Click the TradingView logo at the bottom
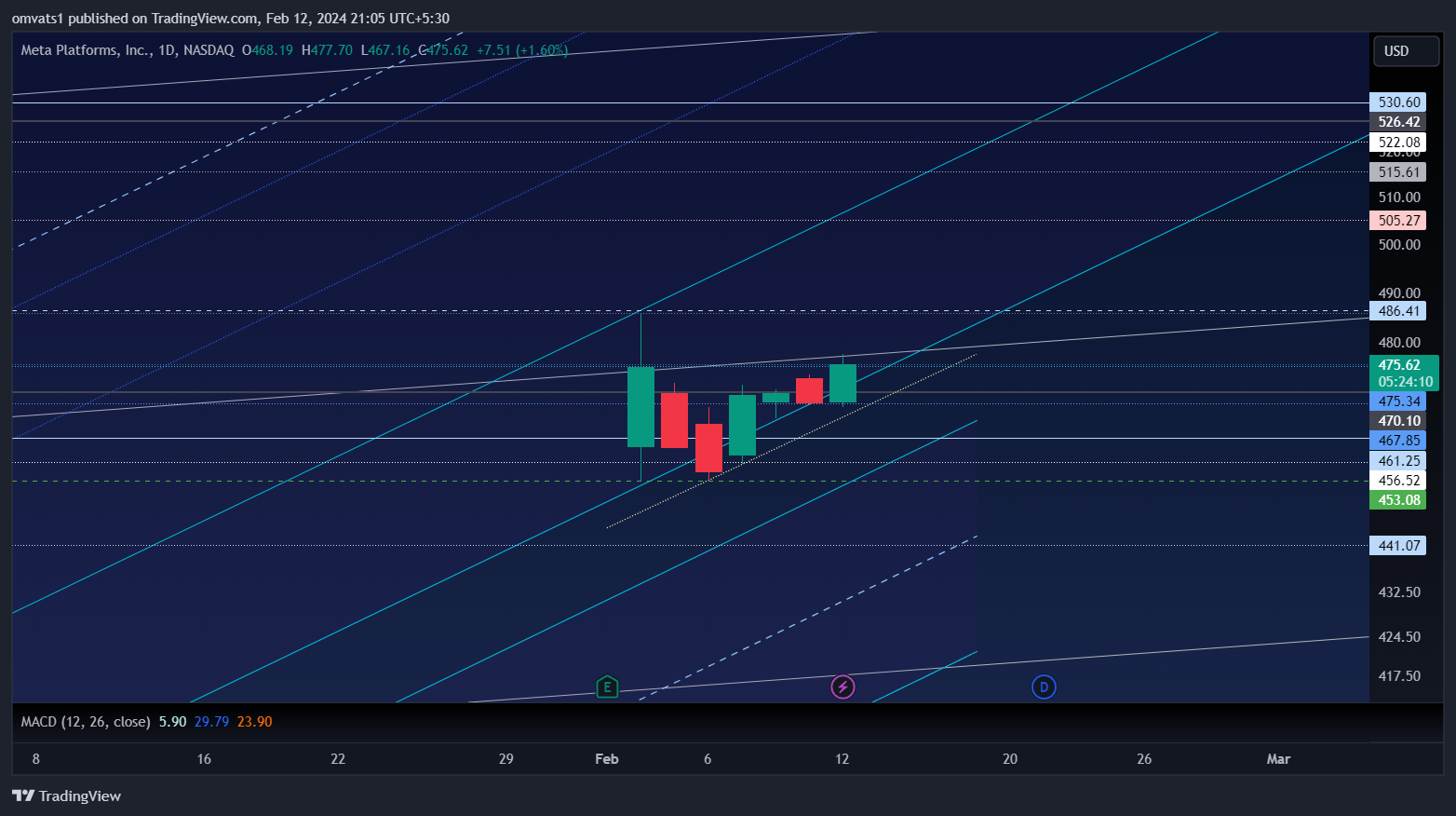Viewport: 1456px width, 816px height. 67,796
